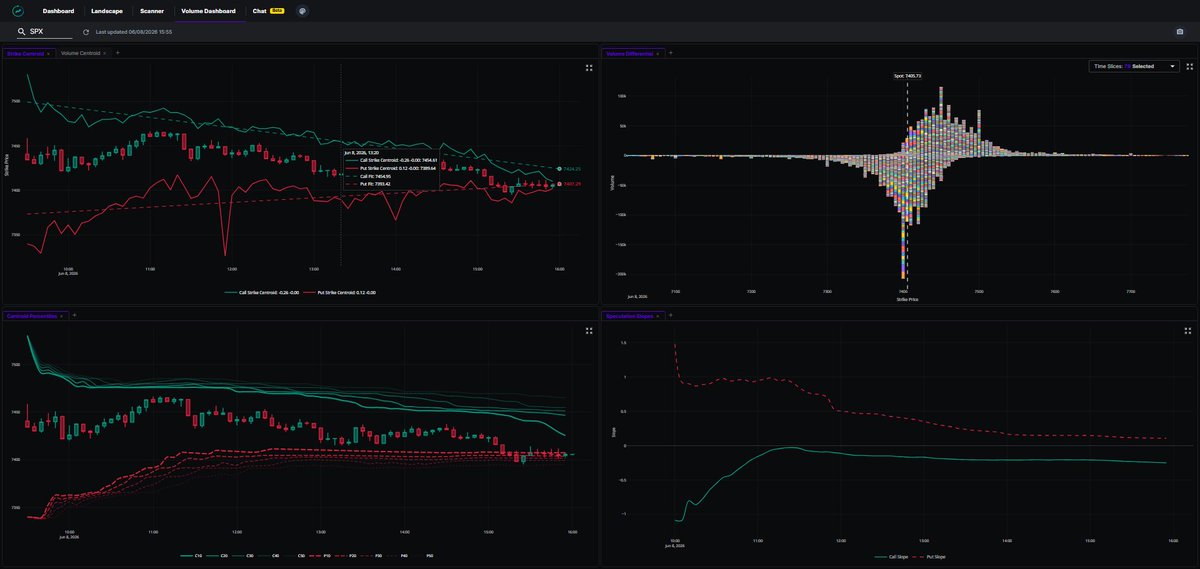Toggle Put Strike Centroid legend series
Viewport: 1200px width, 569px height.
pos(340,292)
